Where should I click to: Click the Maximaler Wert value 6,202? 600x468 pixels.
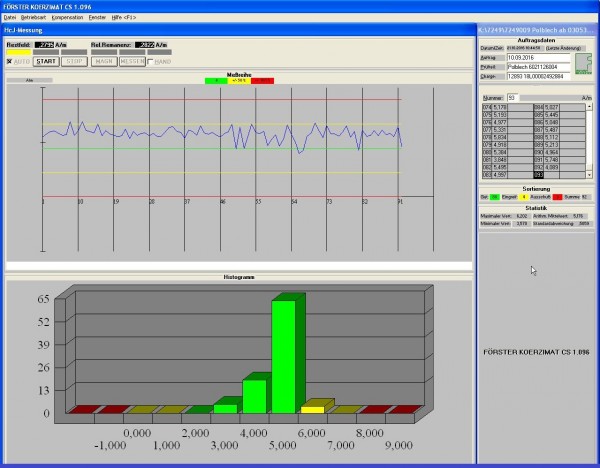tap(522, 216)
